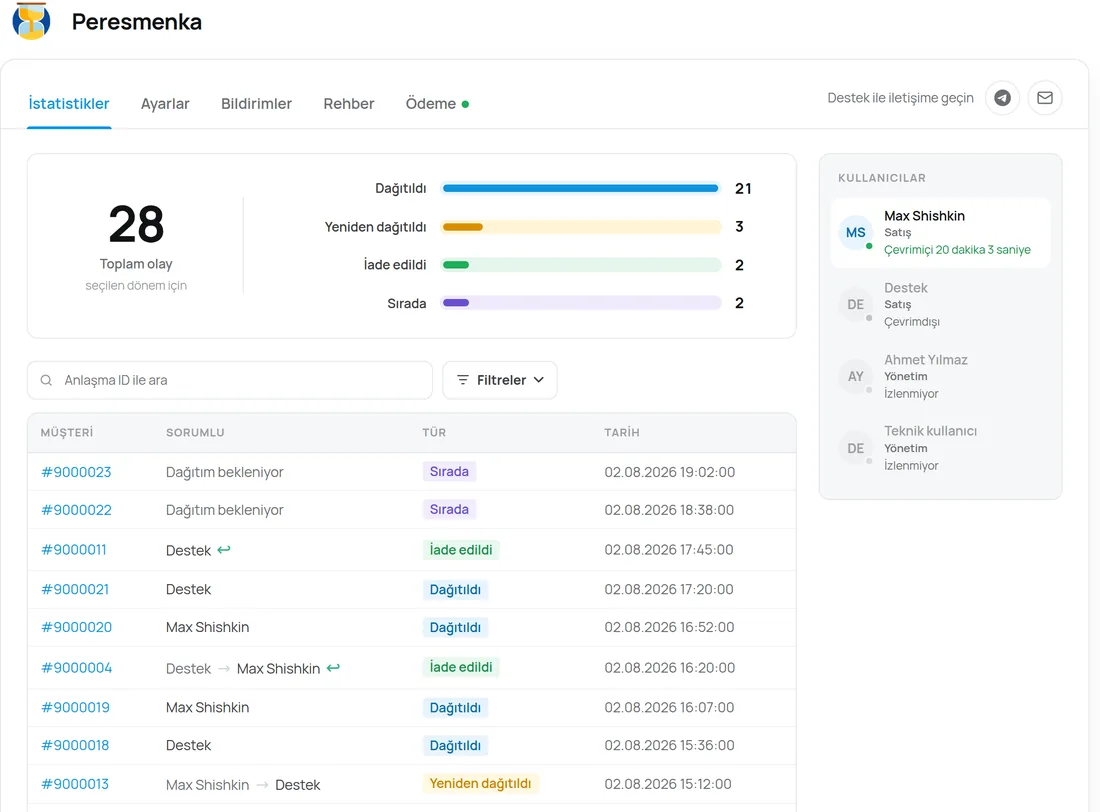This screenshot has height=812, width=1100.
Task: Click Dağıtıldı tag in #9000021 row
Action: [455, 590]
